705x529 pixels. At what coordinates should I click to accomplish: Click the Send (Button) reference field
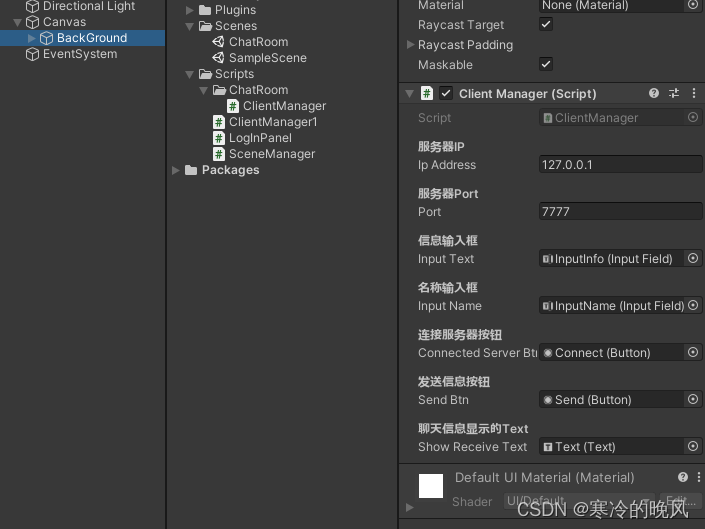coord(611,400)
